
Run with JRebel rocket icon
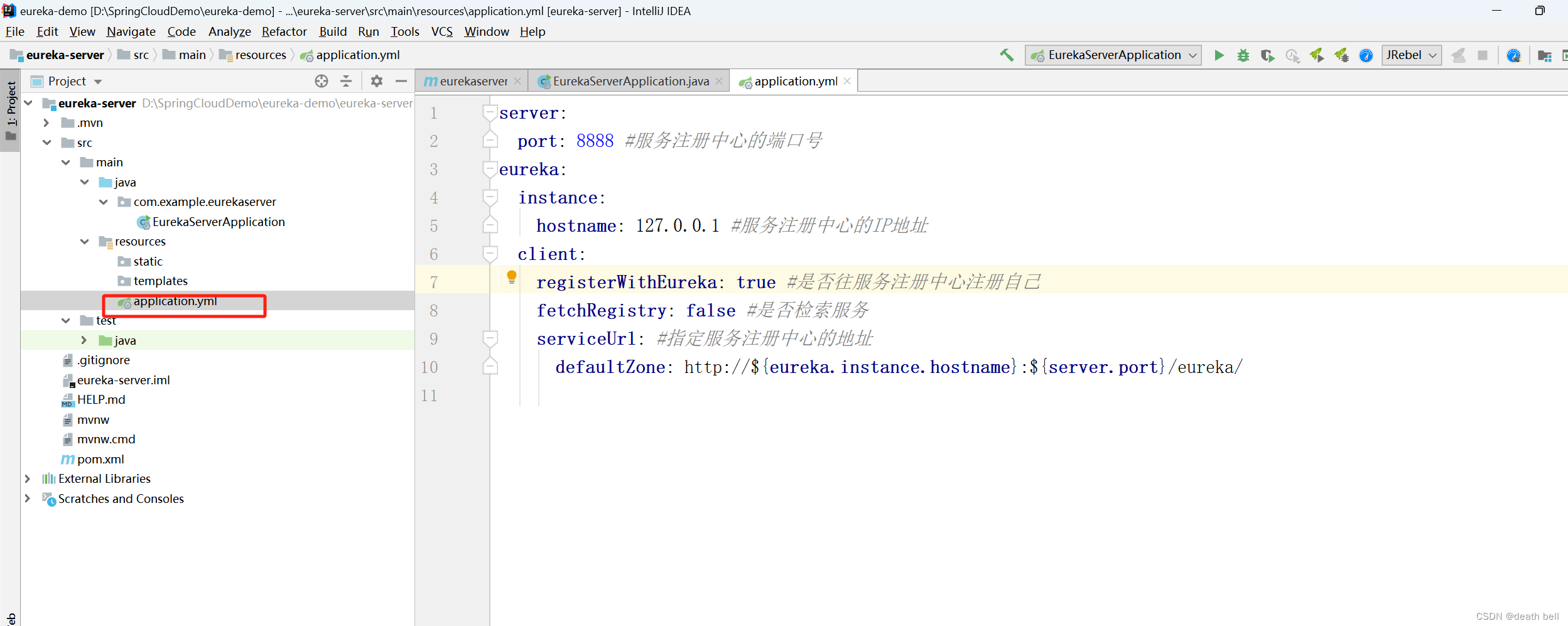[x=1317, y=55]
